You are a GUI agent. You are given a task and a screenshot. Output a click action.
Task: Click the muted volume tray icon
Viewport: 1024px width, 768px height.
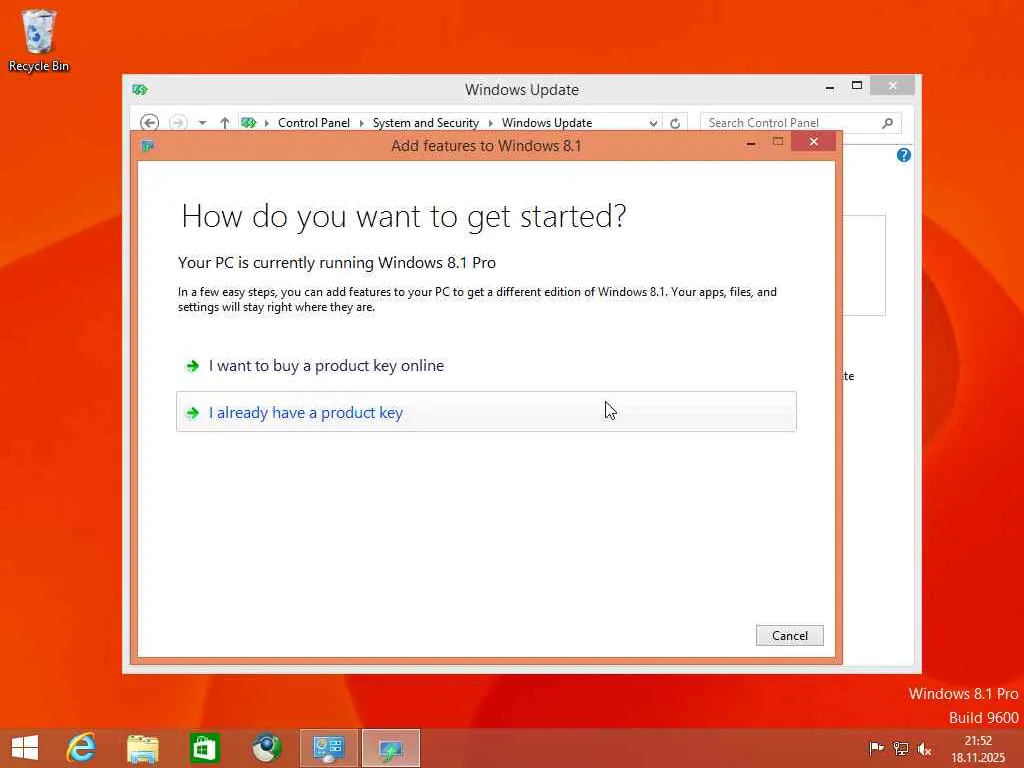pyautogui.click(x=925, y=748)
